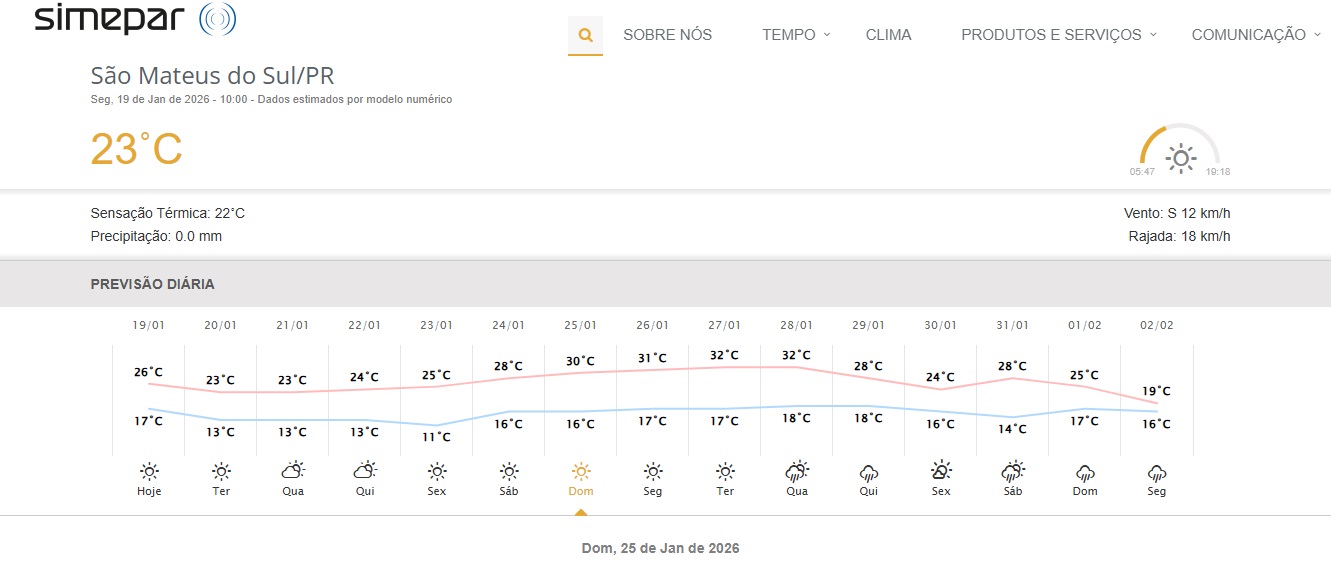Select today's sunny weather icon (Hoje)

(x=149, y=471)
